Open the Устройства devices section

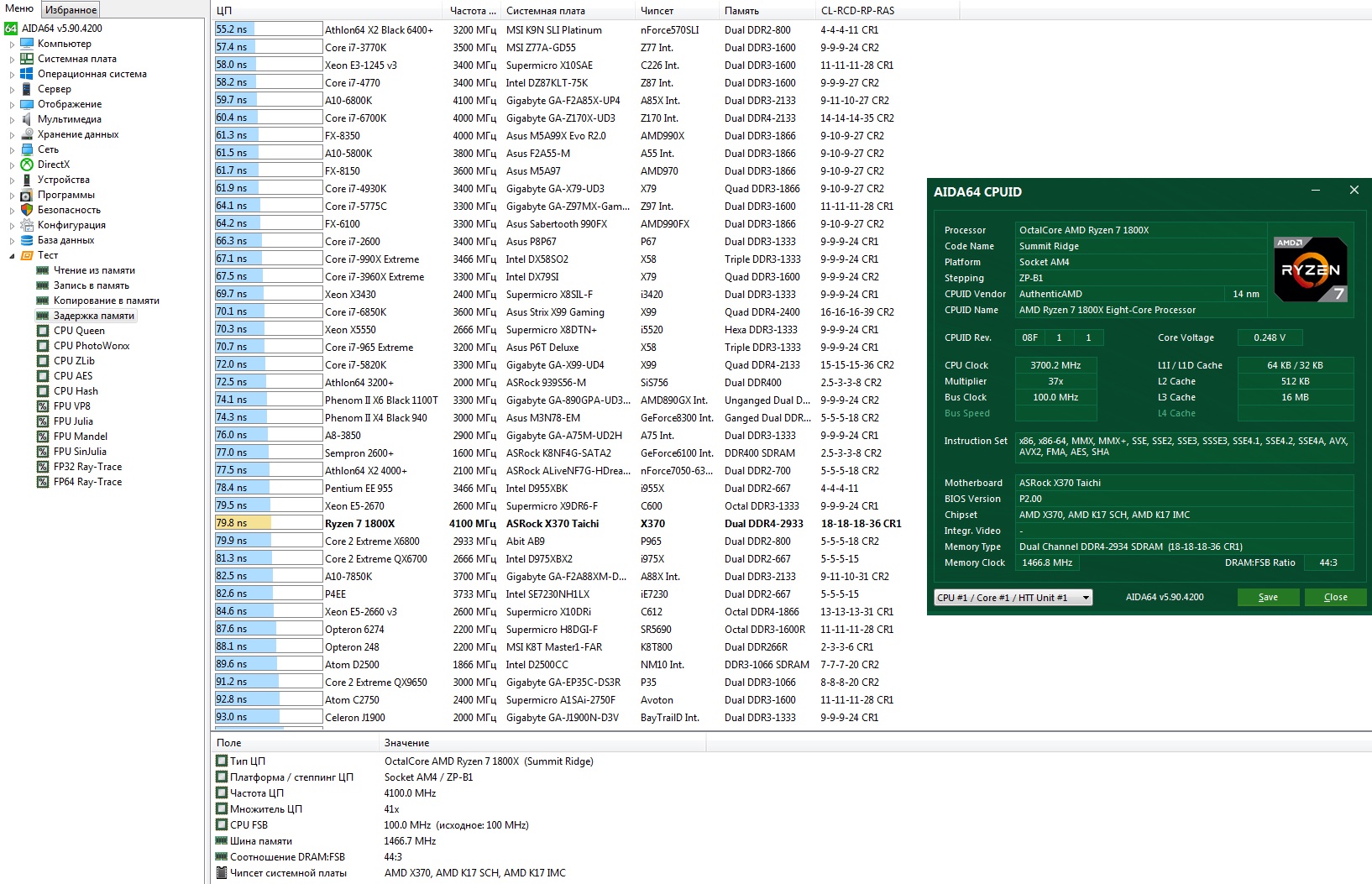pos(63,180)
